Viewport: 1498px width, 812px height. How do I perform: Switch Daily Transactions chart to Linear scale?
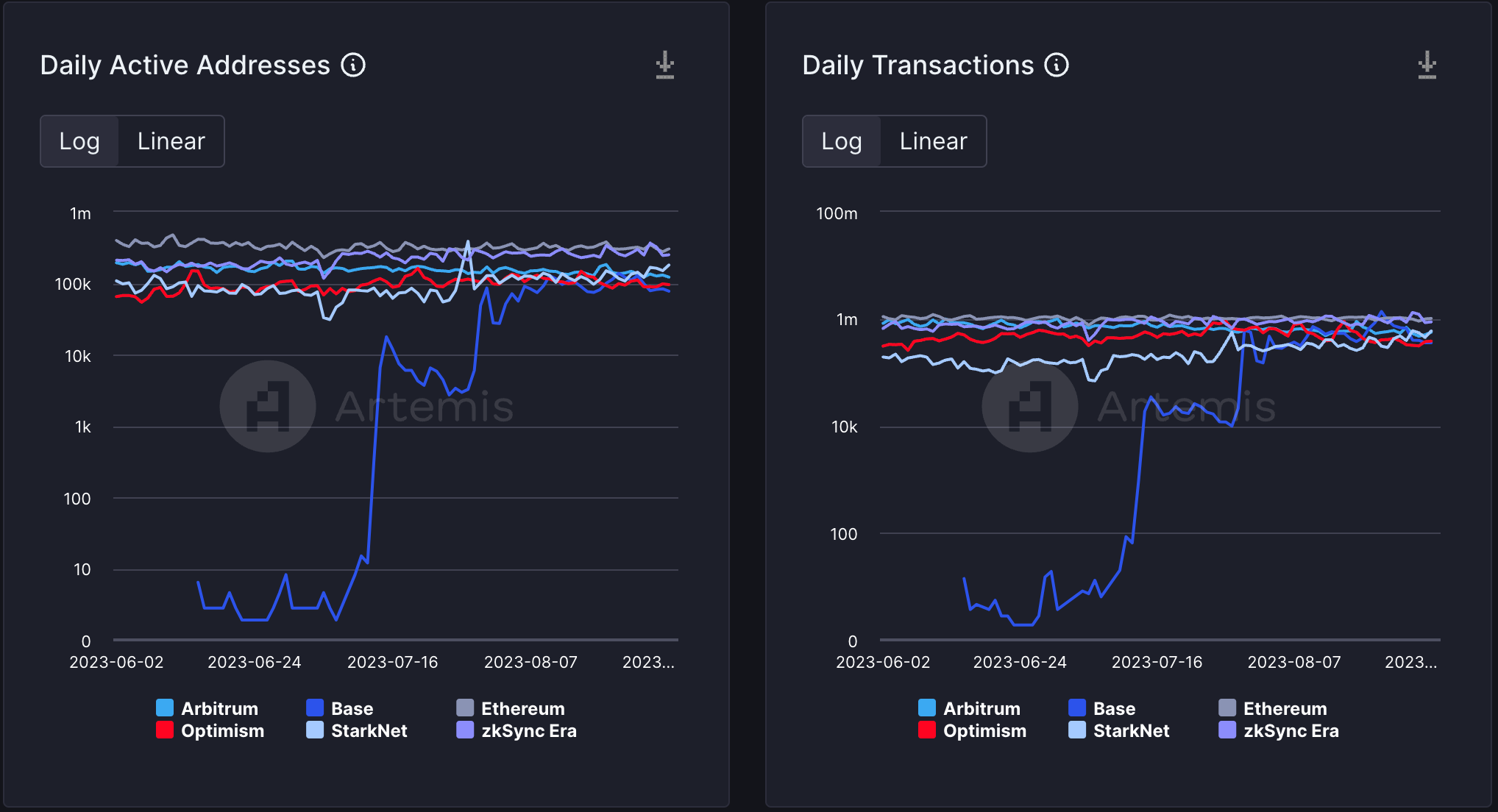[933, 141]
